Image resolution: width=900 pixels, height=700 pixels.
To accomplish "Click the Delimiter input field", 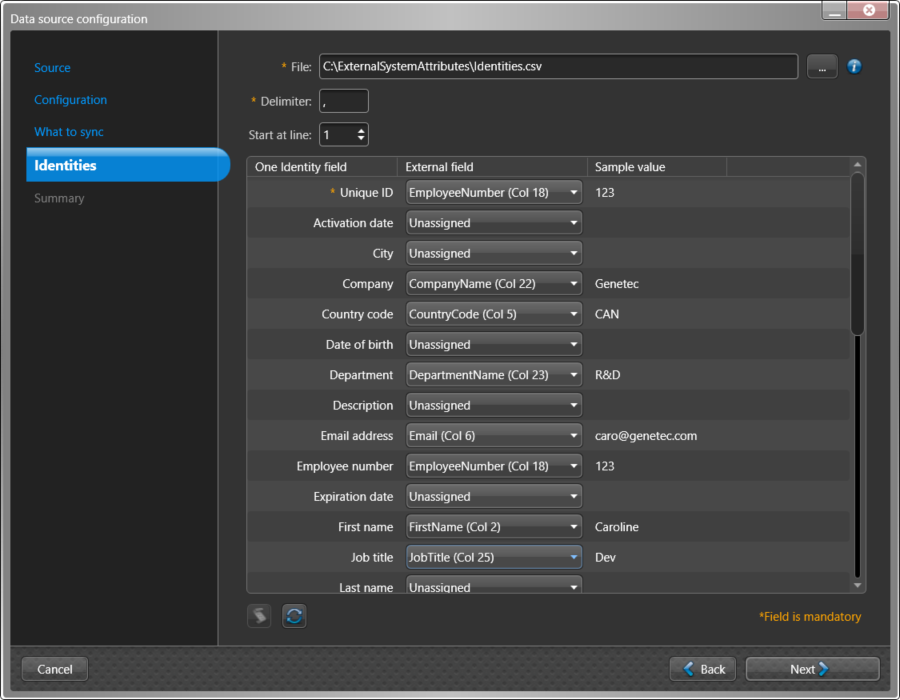I will [x=343, y=101].
